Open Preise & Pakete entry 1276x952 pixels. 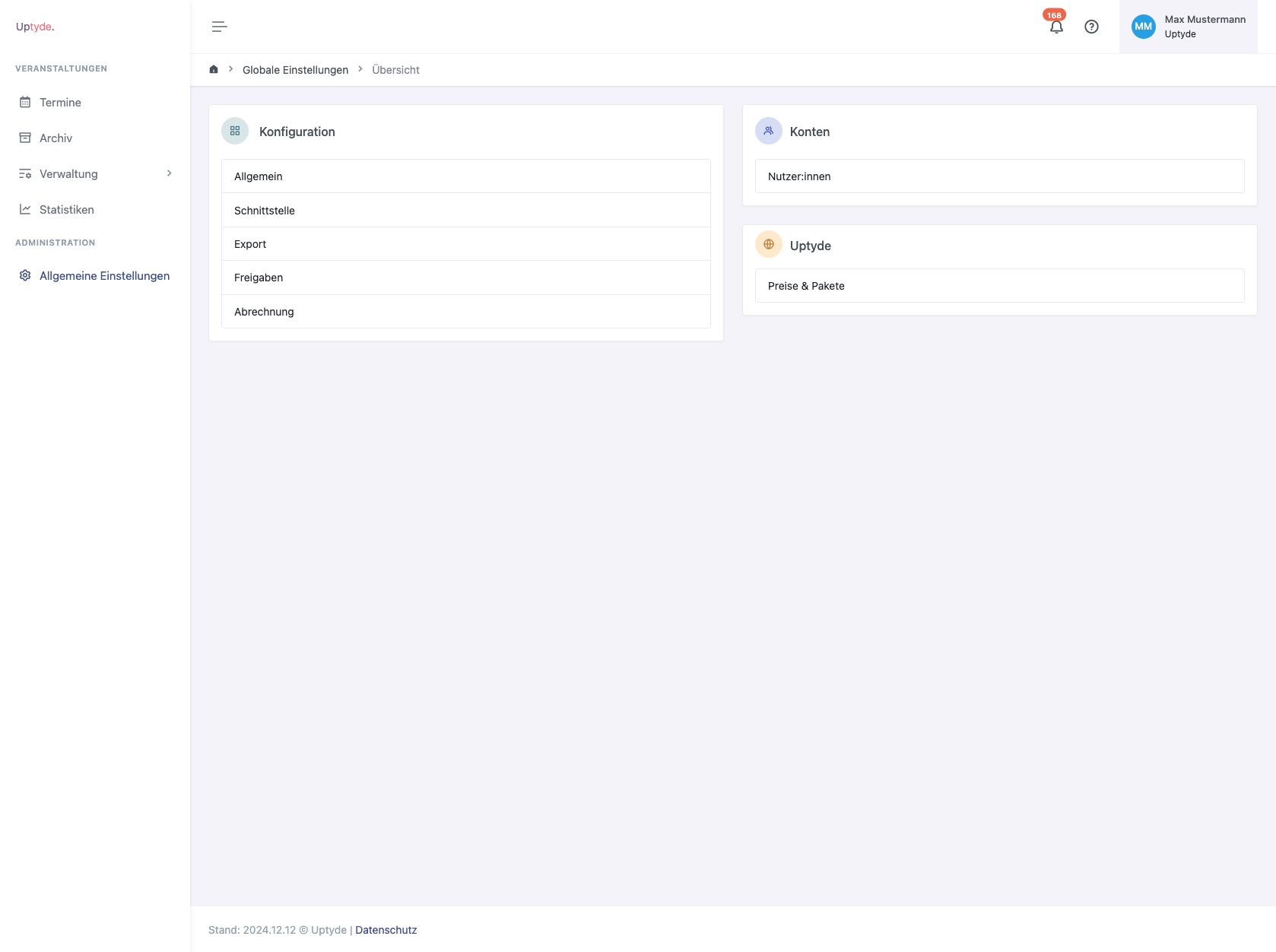[x=999, y=286]
